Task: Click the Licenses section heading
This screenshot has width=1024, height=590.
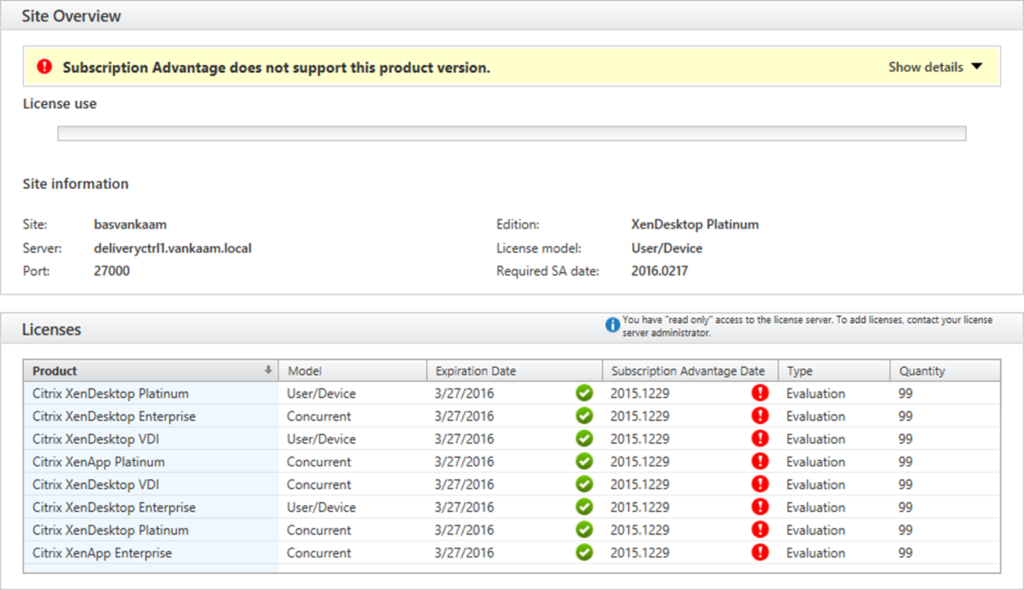Action: tap(52, 329)
